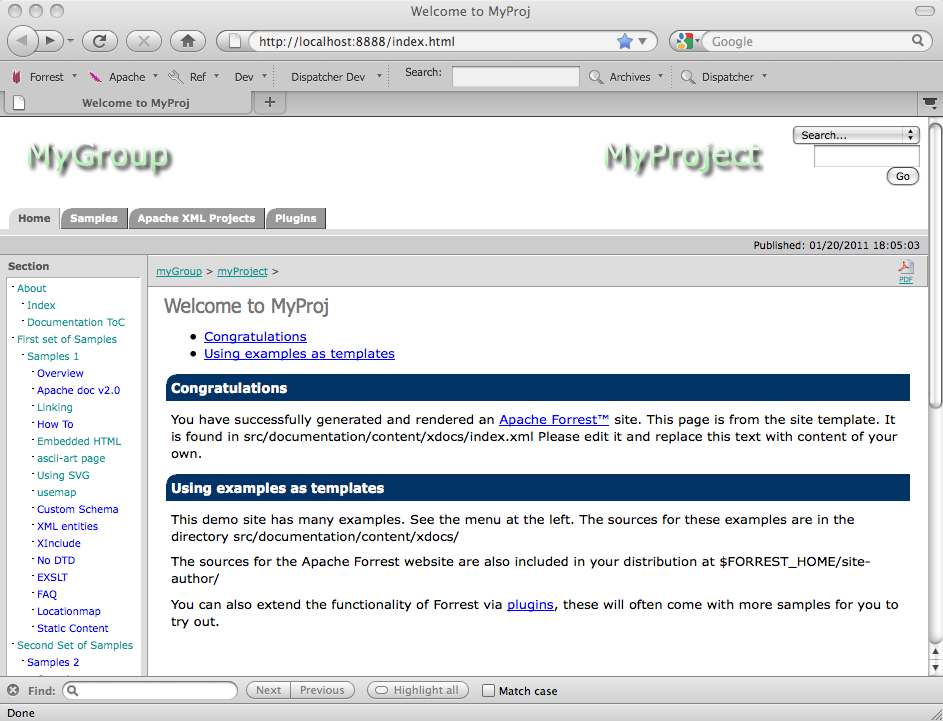Select the Apache XML Projects tab
943x721 pixels.
coord(196,218)
